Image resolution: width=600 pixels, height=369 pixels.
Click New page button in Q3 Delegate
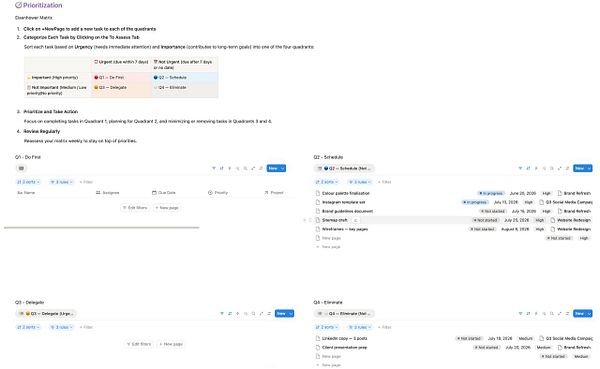tap(171, 344)
